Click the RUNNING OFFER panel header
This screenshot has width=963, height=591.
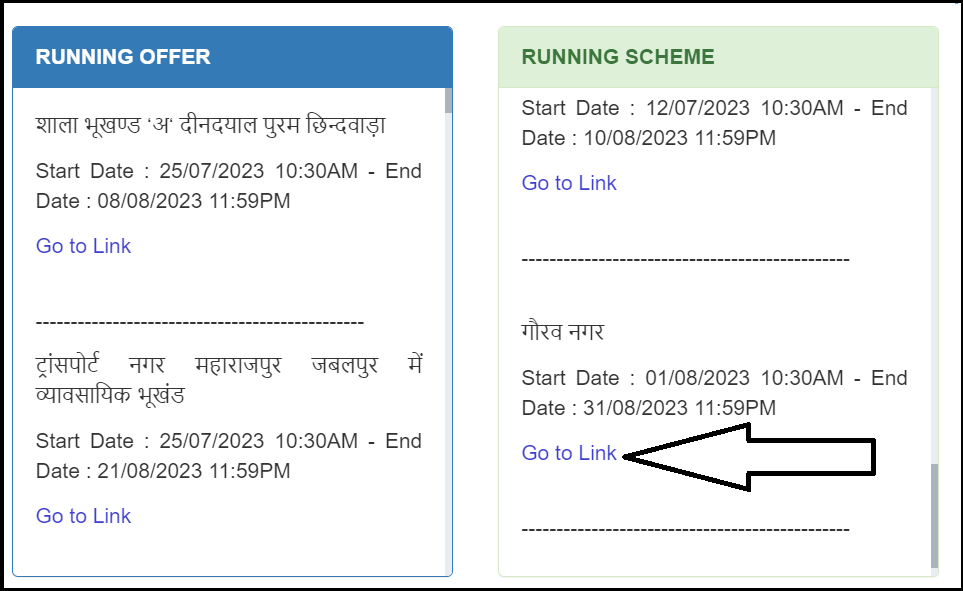(232, 57)
